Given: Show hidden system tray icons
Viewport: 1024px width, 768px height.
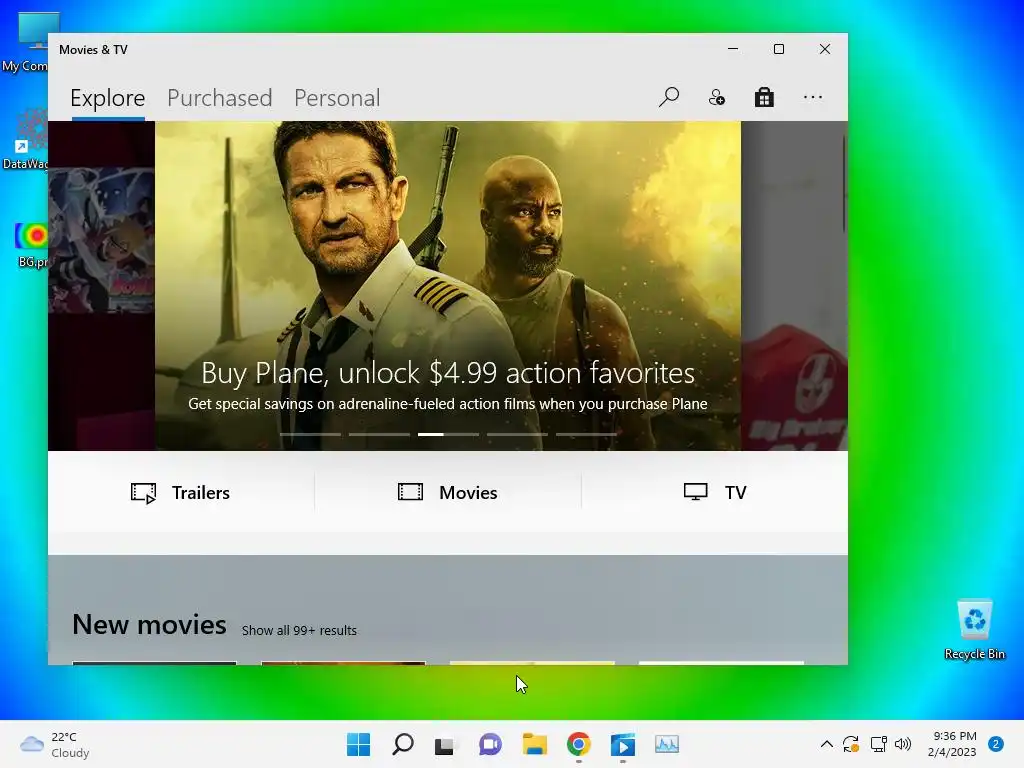Looking at the screenshot, I should (x=826, y=744).
